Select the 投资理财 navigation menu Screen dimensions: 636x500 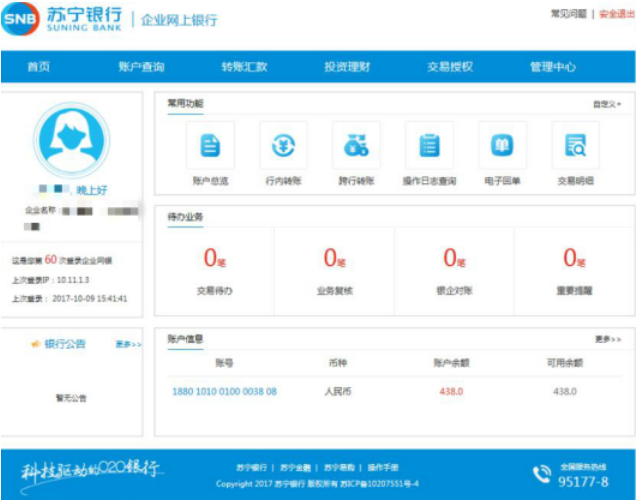pyautogui.click(x=347, y=67)
